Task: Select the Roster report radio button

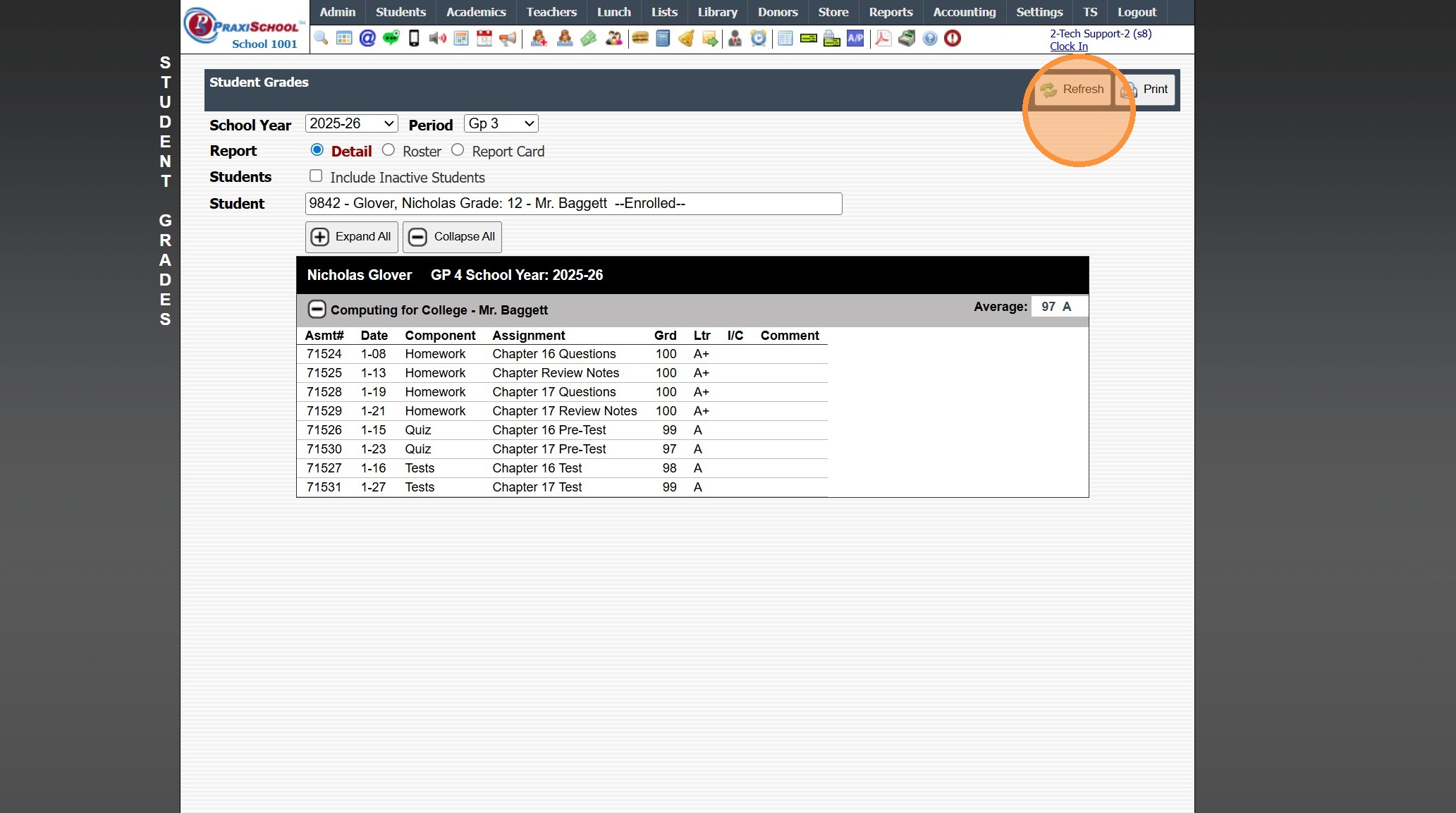Action: (x=389, y=150)
